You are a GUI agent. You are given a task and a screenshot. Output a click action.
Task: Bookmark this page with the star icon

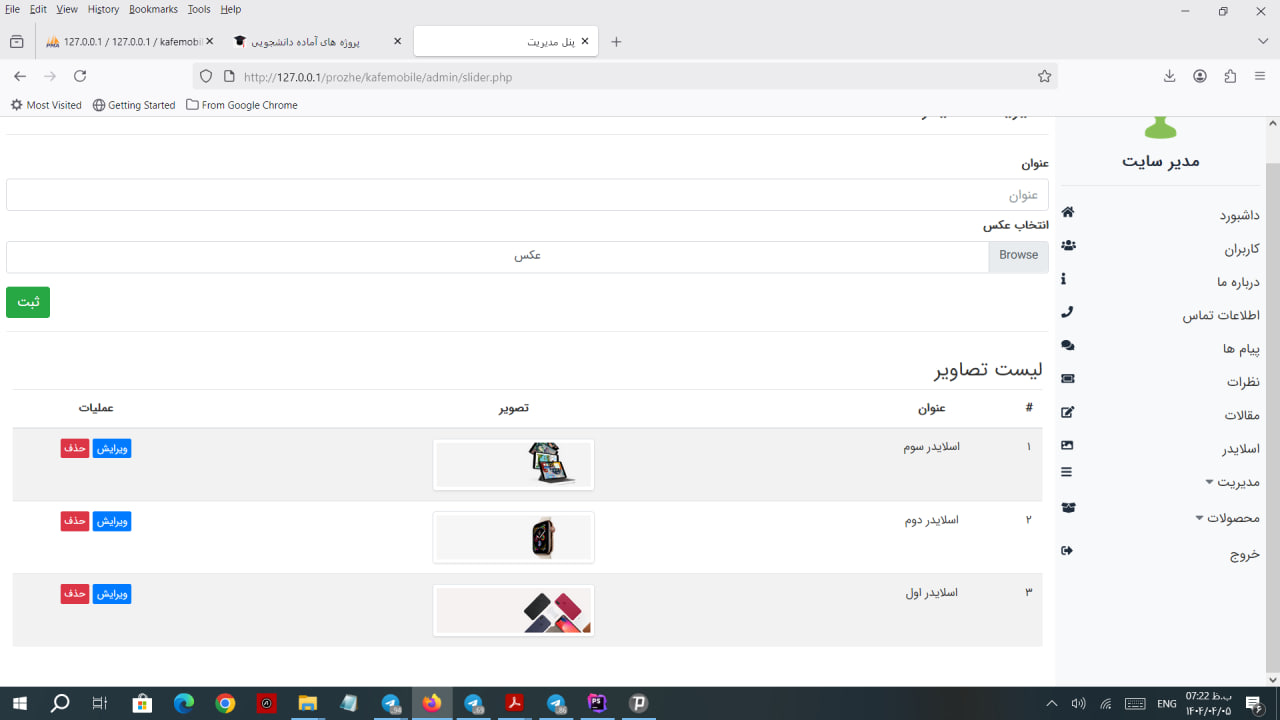tap(1044, 76)
